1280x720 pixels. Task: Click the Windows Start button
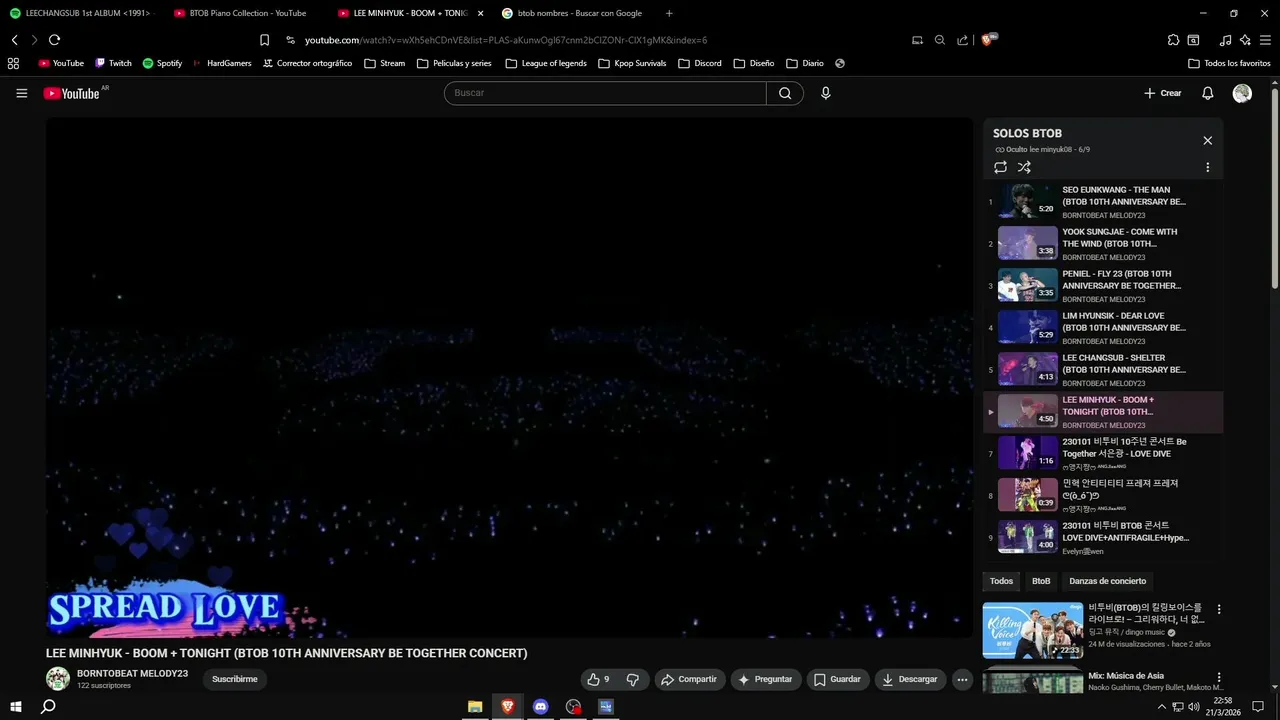tap(15, 706)
